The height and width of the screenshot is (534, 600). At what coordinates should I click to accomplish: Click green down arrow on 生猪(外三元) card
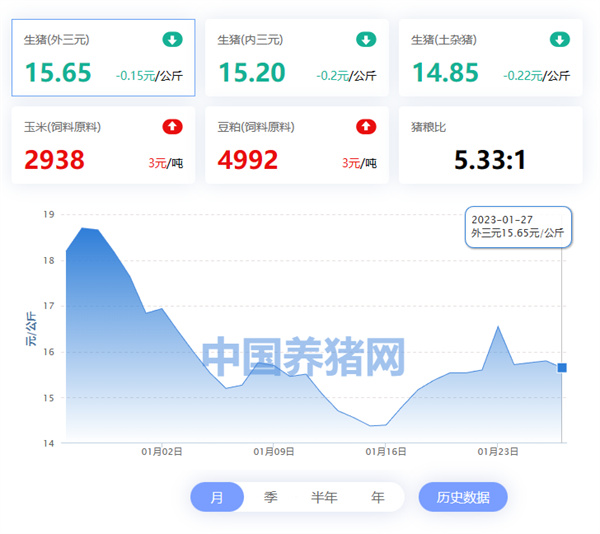click(x=172, y=40)
